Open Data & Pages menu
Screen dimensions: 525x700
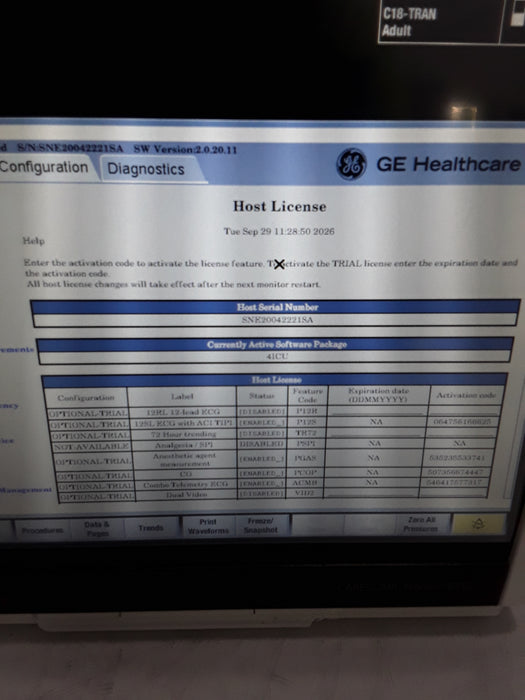point(97,529)
